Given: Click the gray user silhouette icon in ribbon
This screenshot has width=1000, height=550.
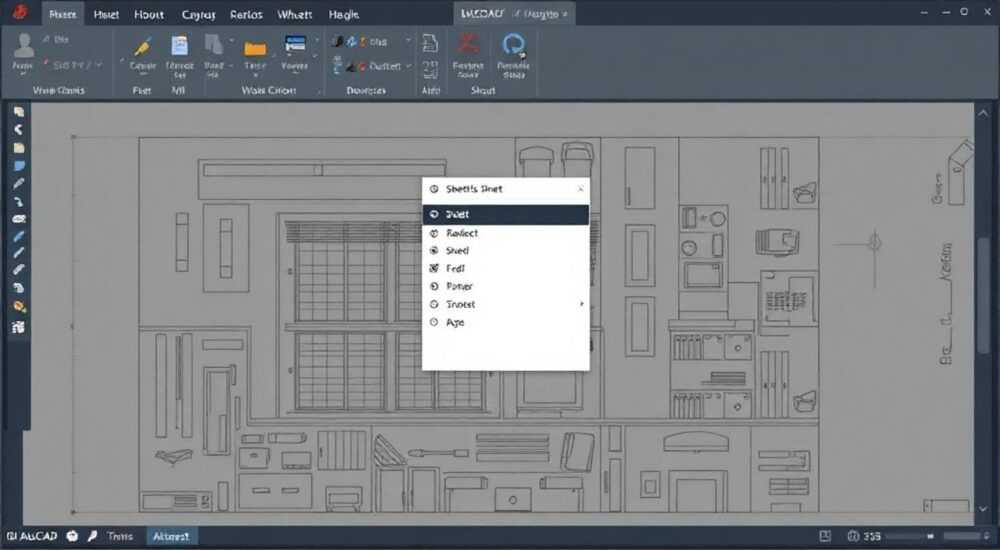Looking at the screenshot, I should click(x=24, y=47).
